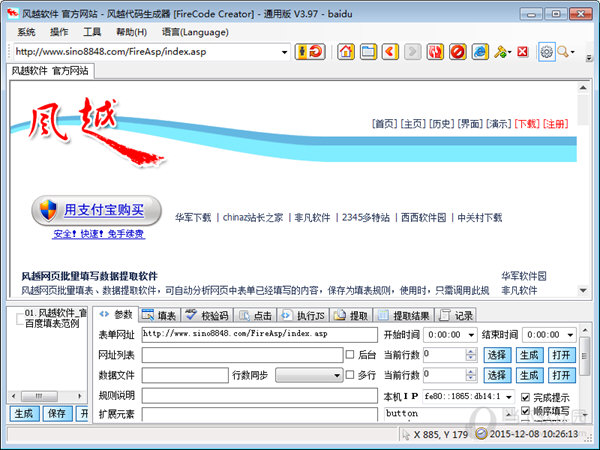Click the clock icon in the status bar
Image resolution: width=600 pixels, height=450 pixels.
coord(481,434)
